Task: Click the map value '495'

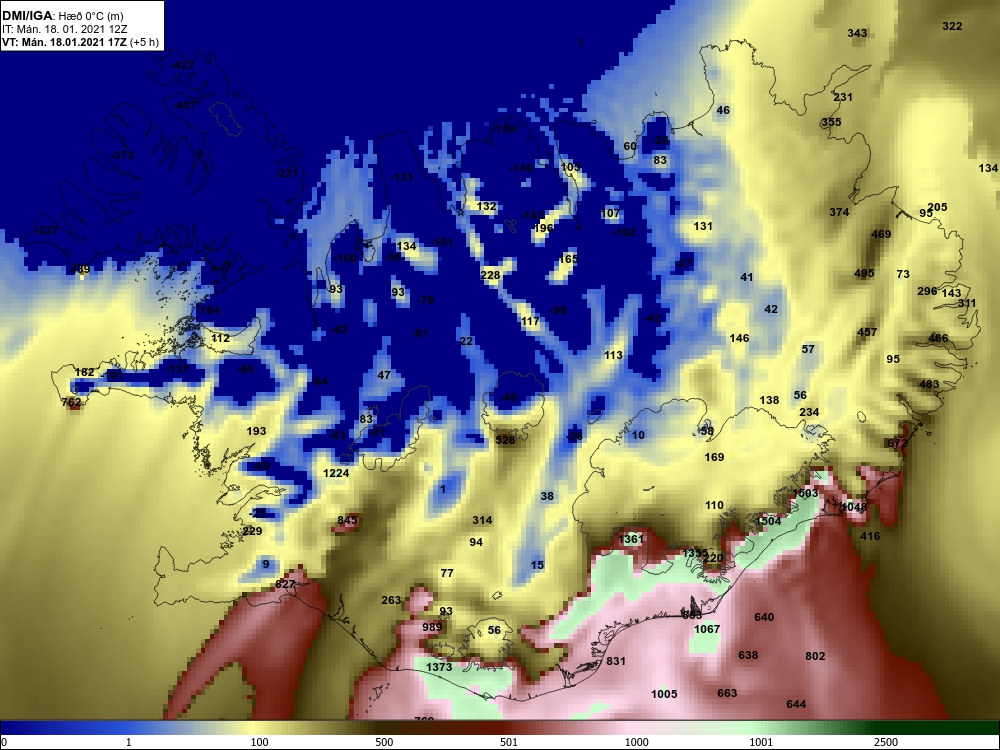Action: [864, 274]
